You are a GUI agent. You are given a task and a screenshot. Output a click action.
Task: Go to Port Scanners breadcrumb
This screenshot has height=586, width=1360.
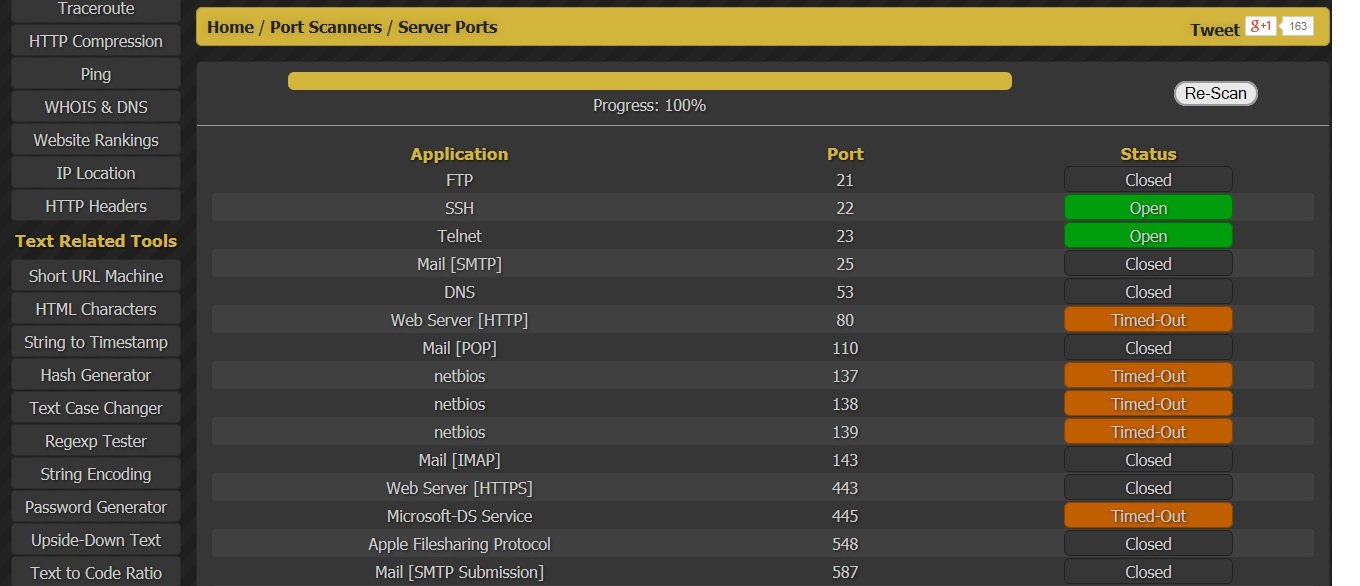pos(326,27)
